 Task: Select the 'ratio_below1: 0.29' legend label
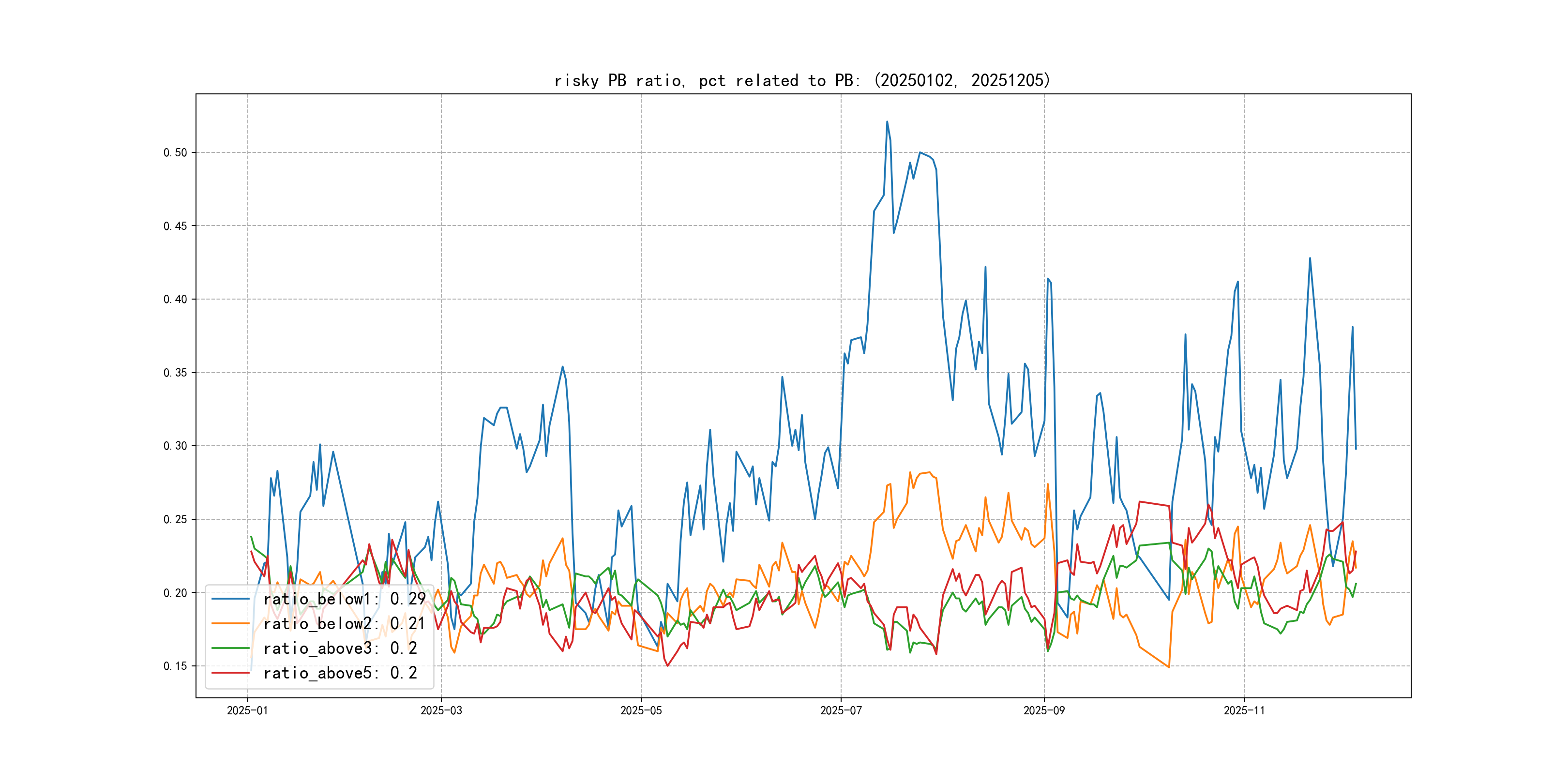[344, 599]
